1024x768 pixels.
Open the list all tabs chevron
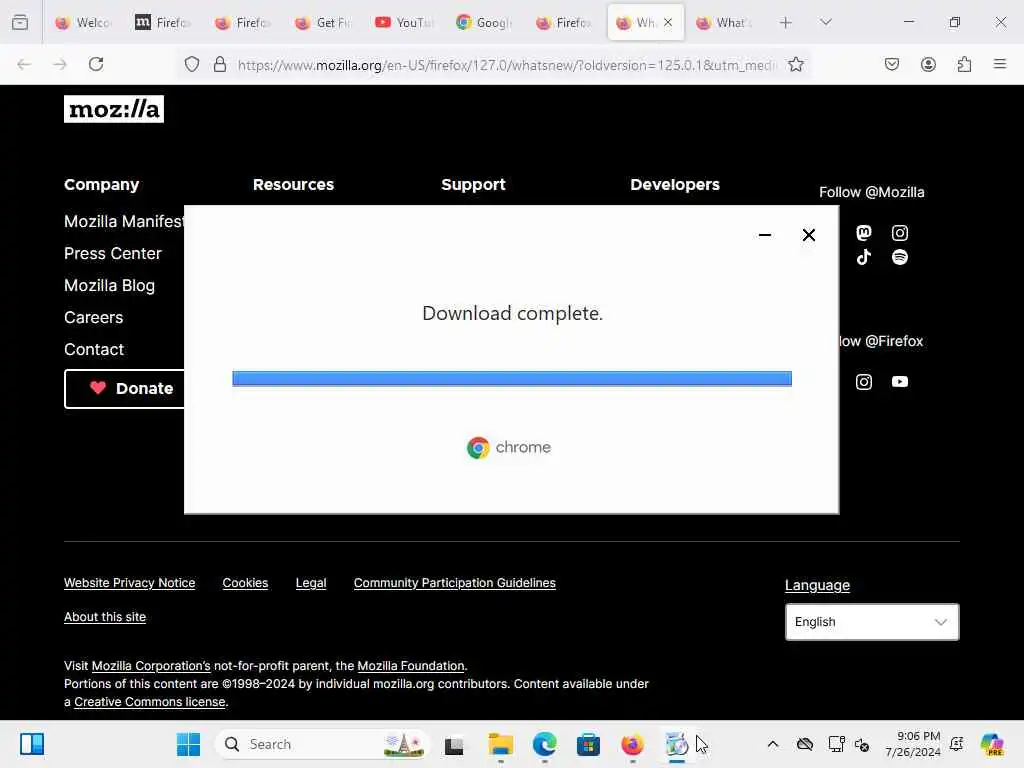pyautogui.click(x=825, y=22)
